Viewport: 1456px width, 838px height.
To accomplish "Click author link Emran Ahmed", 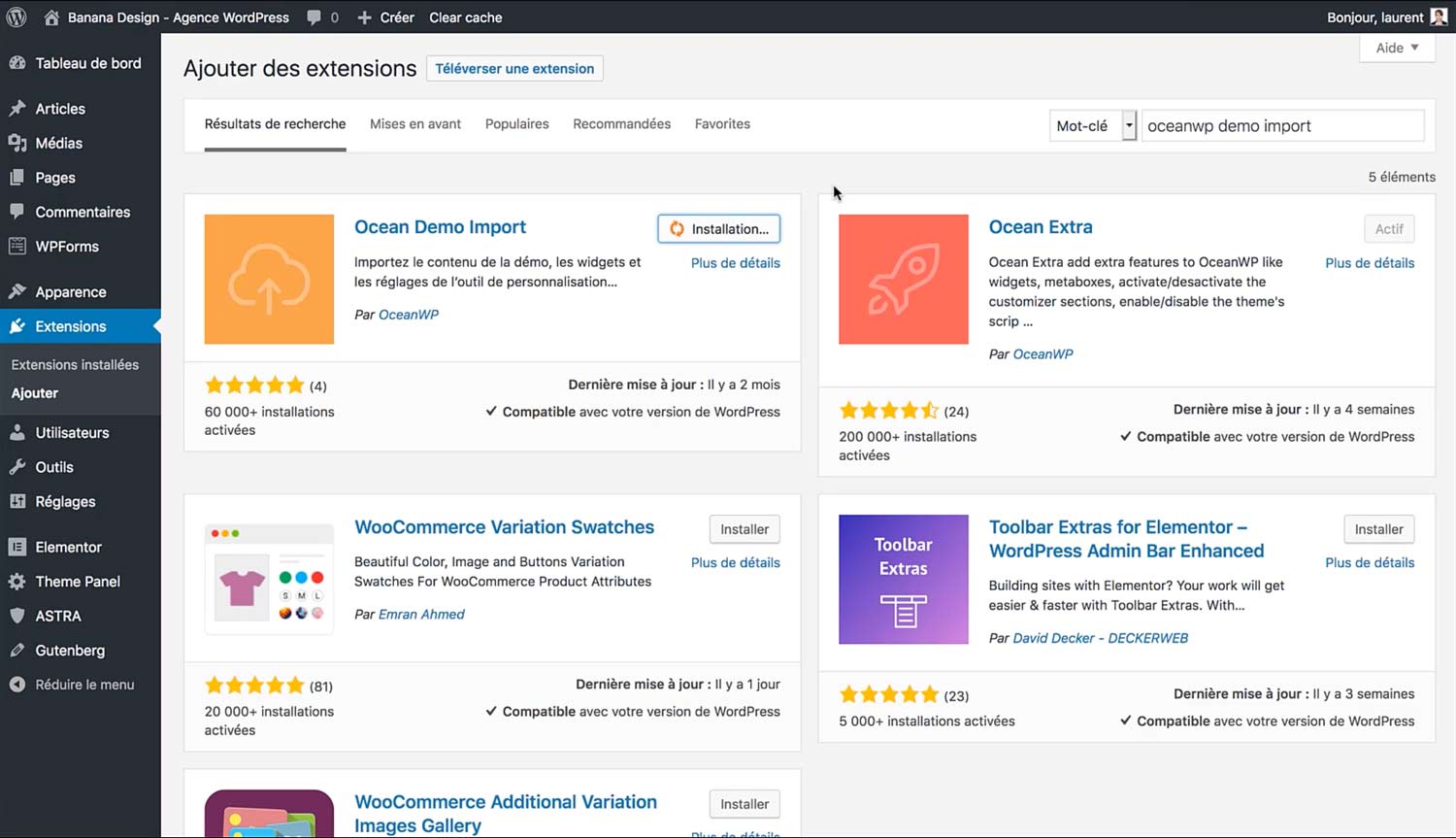I will pyautogui.click(x=421, y=615).
